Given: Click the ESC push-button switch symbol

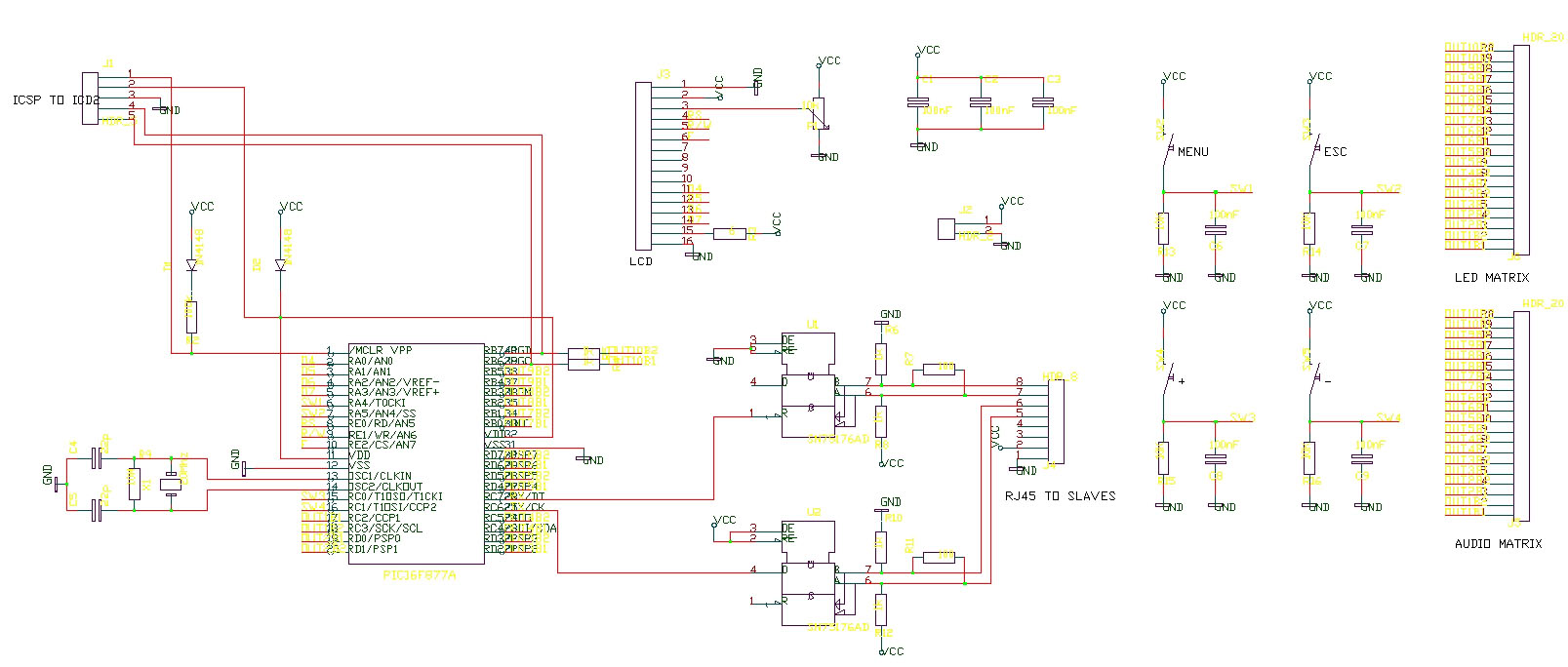Looking at the screenshot, I should tap(1312, 151).
